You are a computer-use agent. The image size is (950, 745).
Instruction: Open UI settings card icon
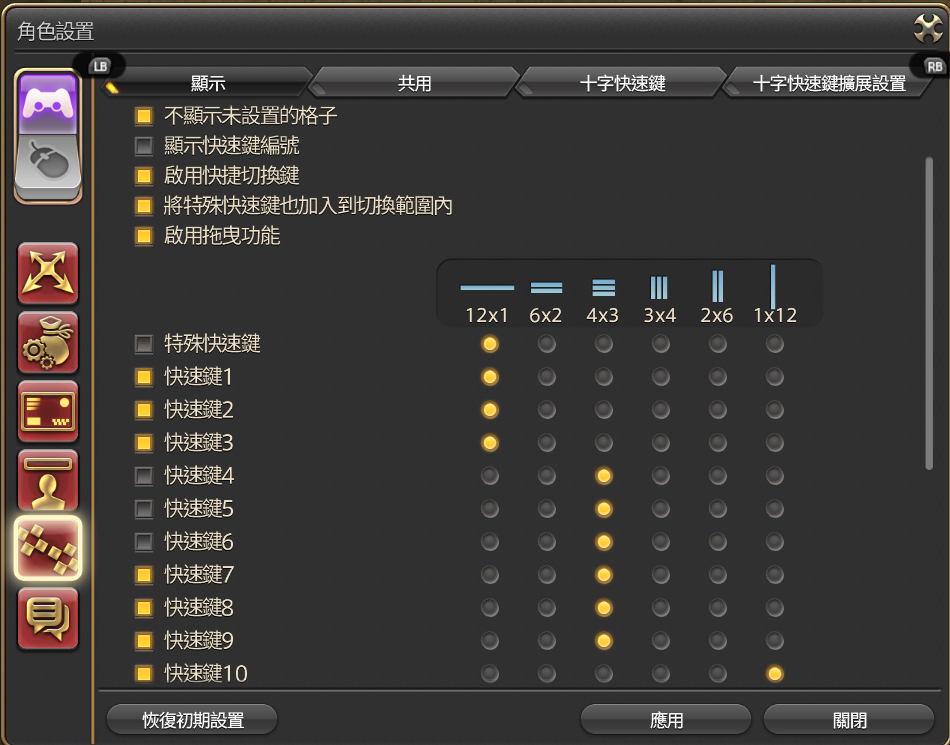[x=47, y=411]
